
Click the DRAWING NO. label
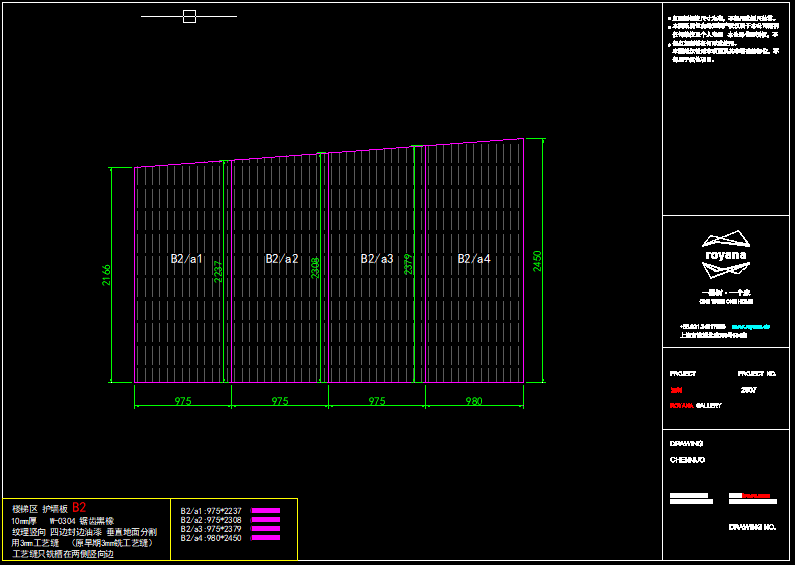click(752, 526)
